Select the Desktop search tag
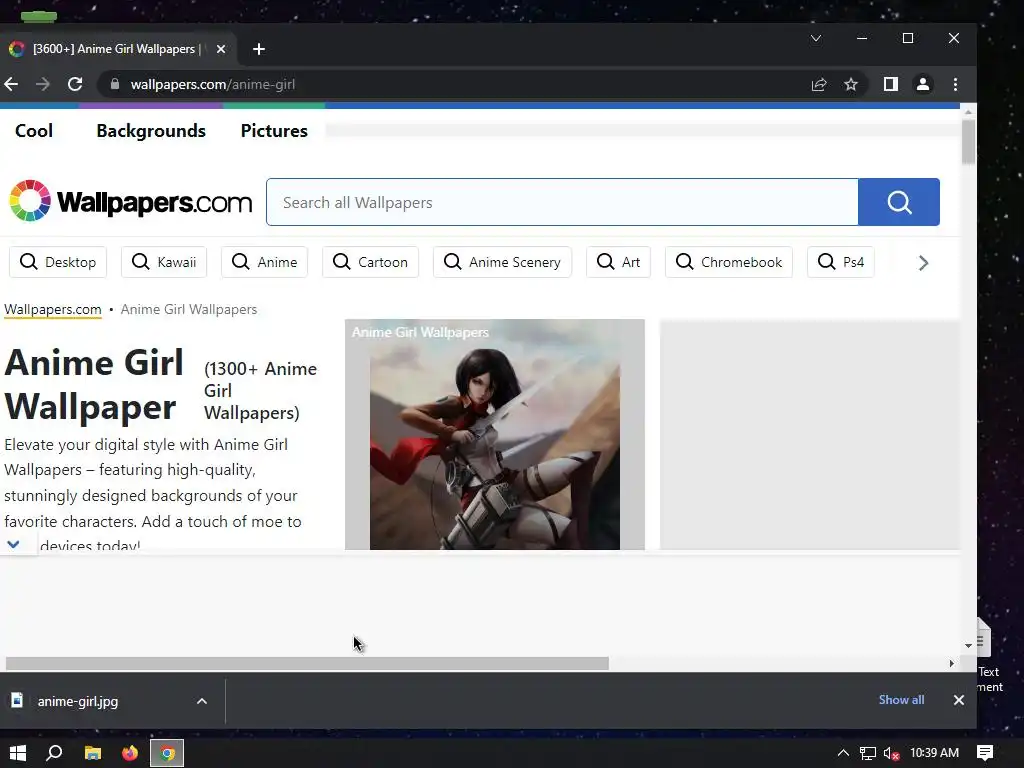 point(58,262)
